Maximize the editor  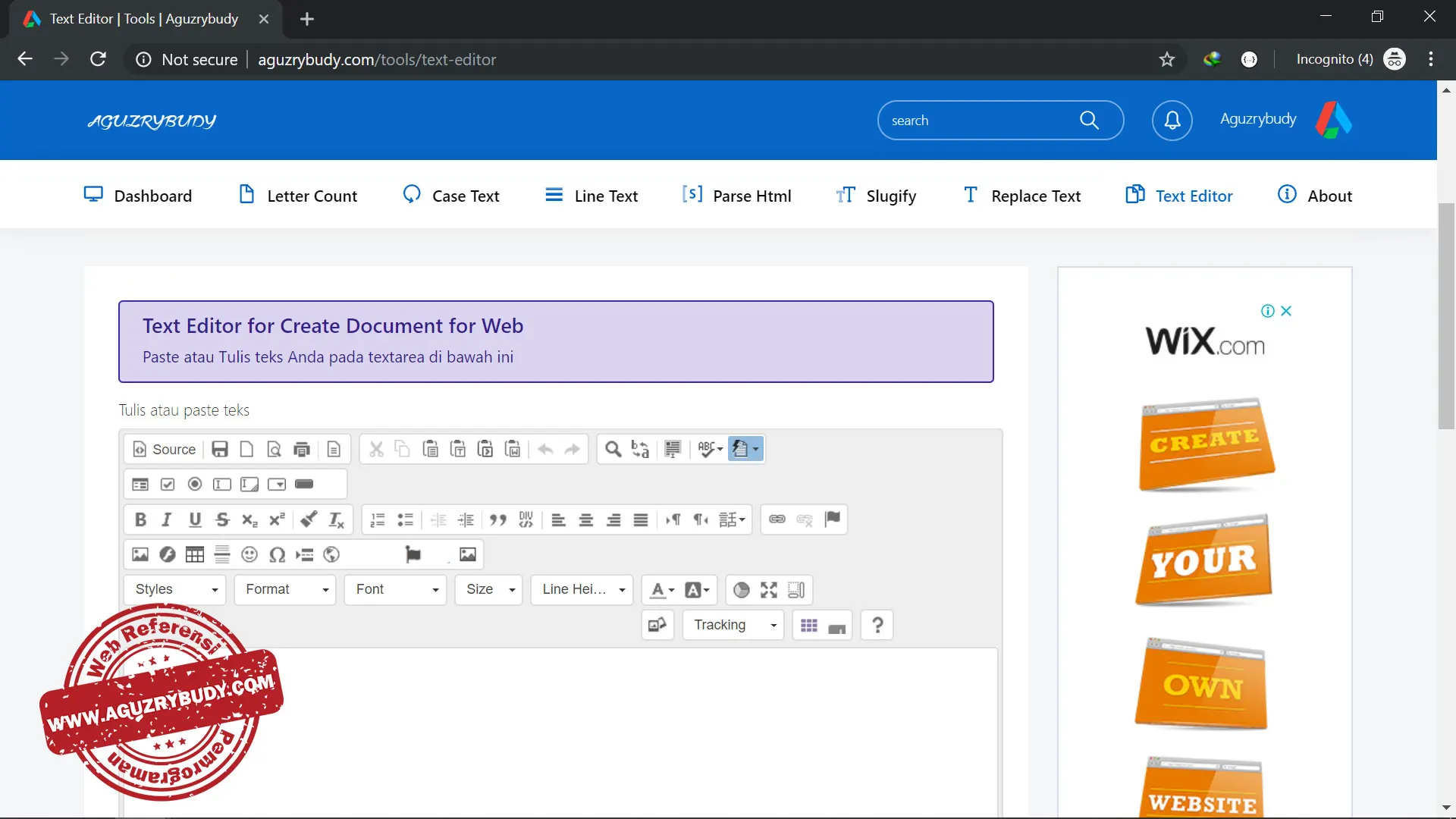pyautogui.click(x=769, y=589)
